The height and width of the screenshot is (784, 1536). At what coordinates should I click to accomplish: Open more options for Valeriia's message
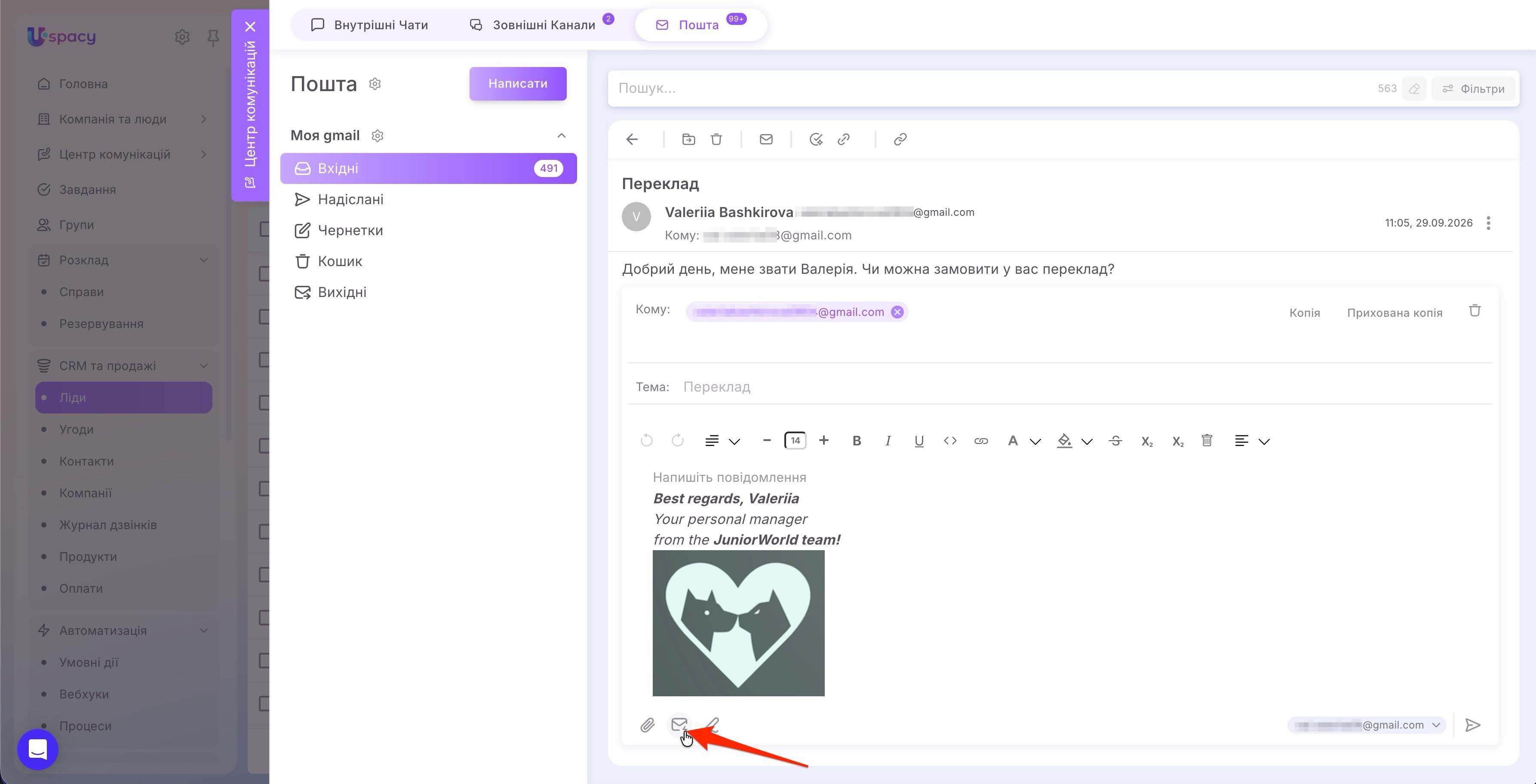(x=1488, y=223)
